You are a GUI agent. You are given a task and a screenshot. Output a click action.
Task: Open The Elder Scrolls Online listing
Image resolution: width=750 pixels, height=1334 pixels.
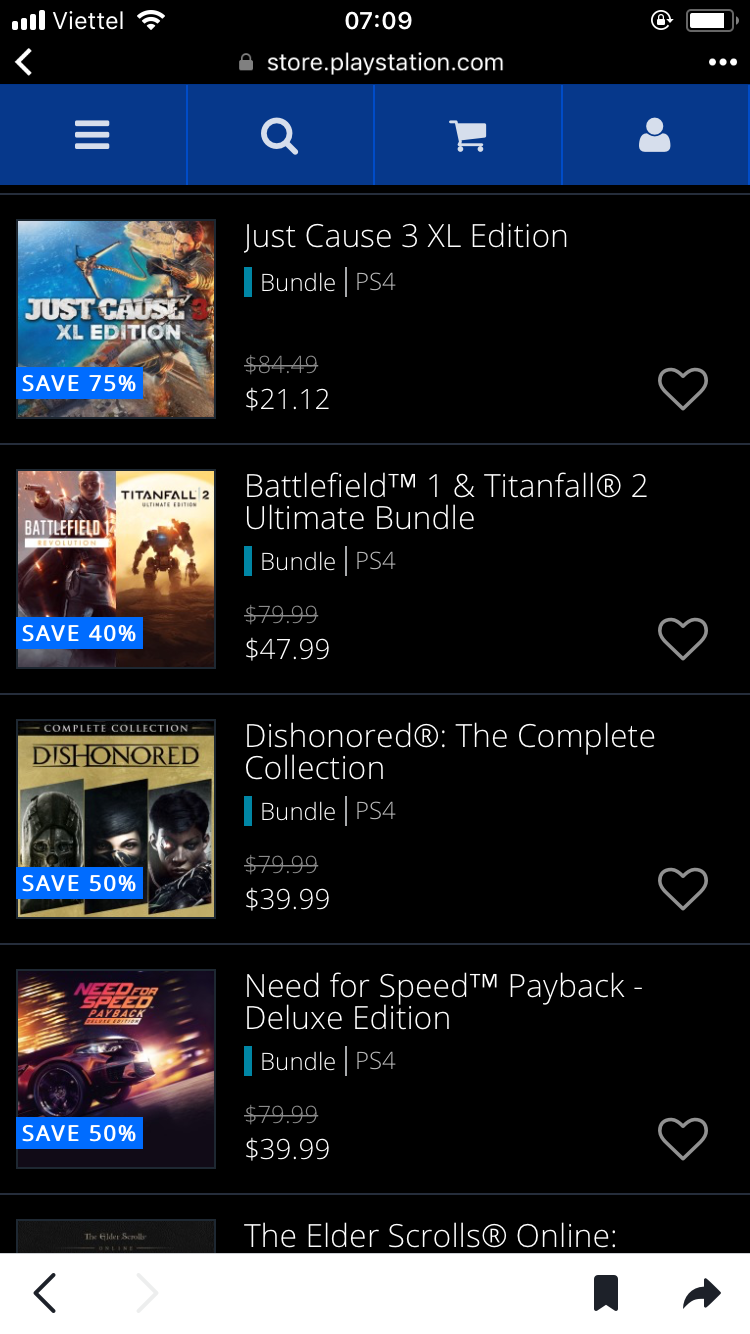pyautogui.click(x=430, y=1236)
